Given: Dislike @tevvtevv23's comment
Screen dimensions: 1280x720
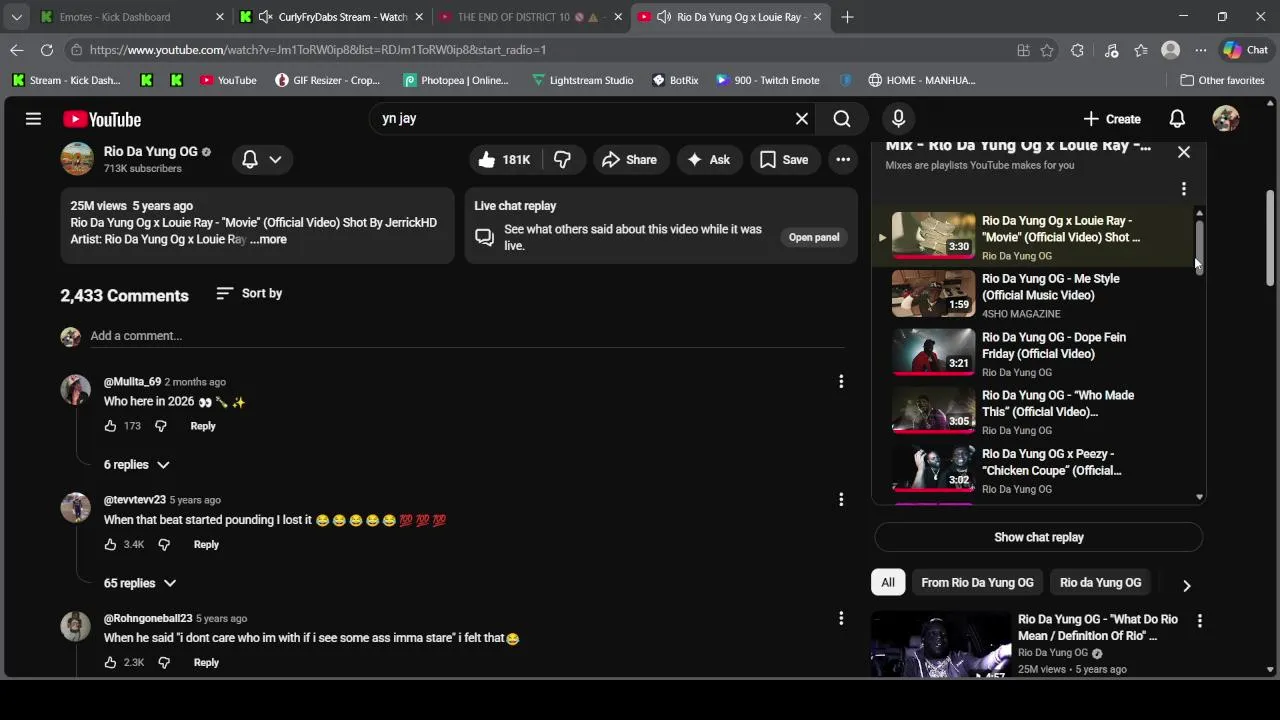Looking at the screenshot, I should [x=164, y=545].
